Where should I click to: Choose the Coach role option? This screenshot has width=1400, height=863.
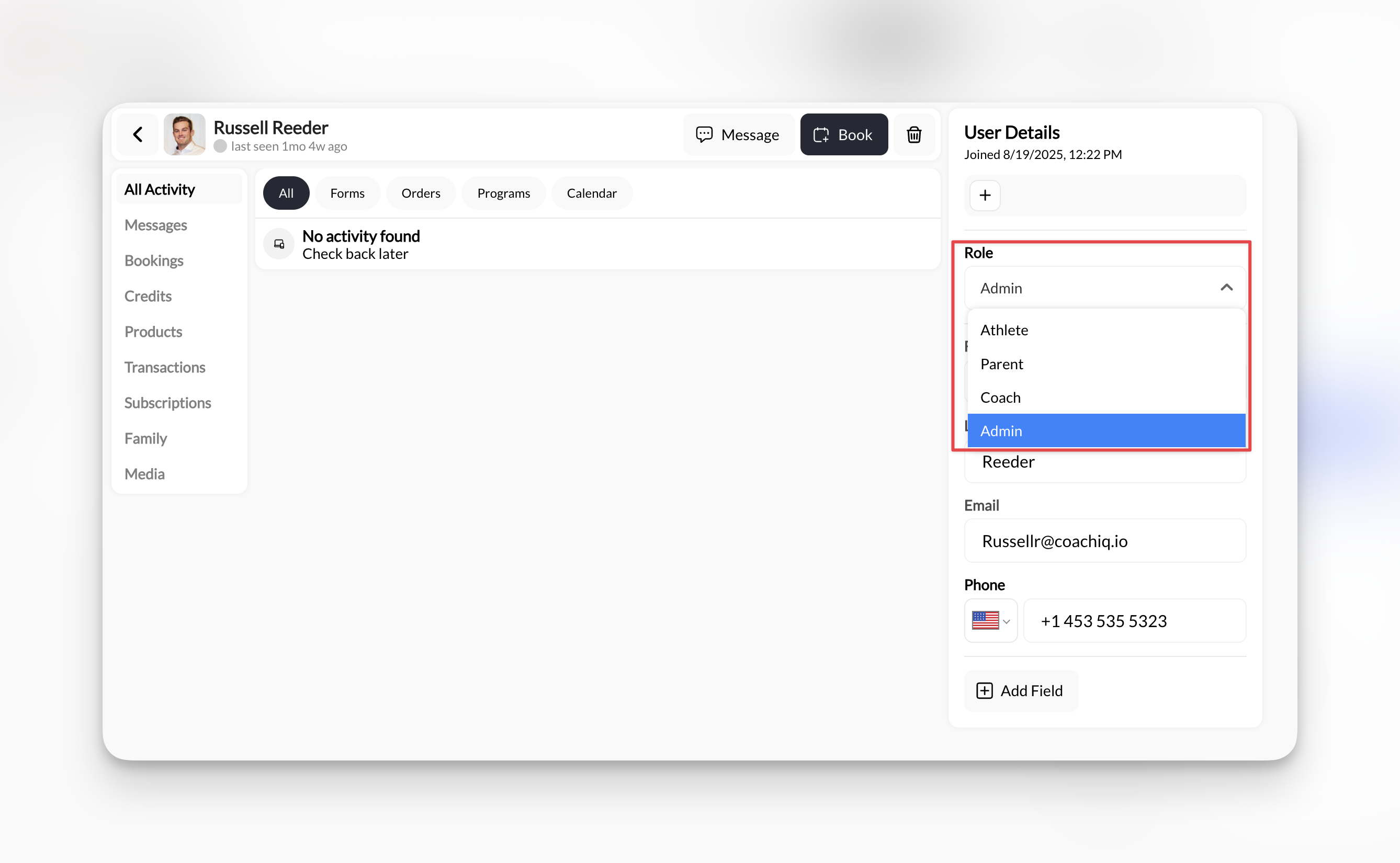[x=1000, y=398]
